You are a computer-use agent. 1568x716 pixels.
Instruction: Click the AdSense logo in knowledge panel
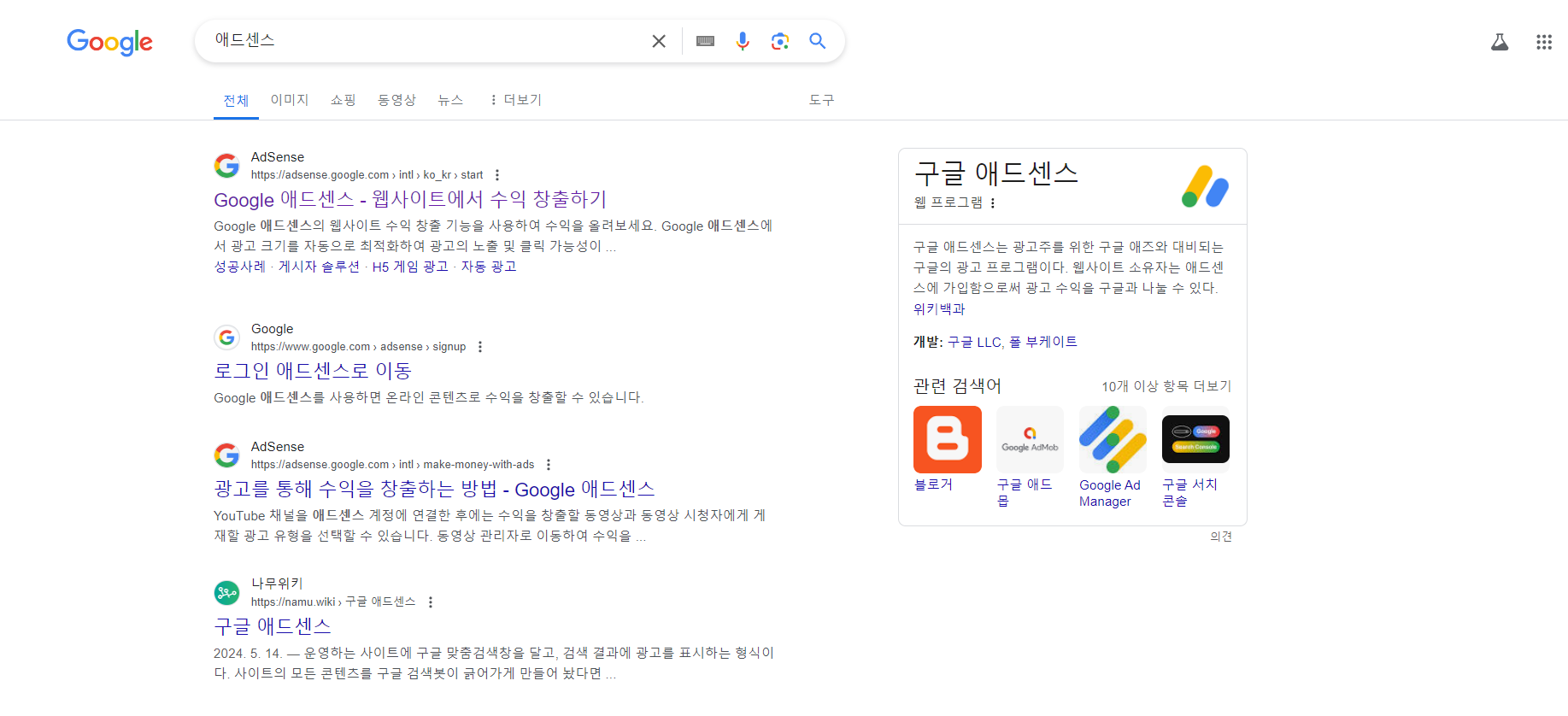point(1205,186)
